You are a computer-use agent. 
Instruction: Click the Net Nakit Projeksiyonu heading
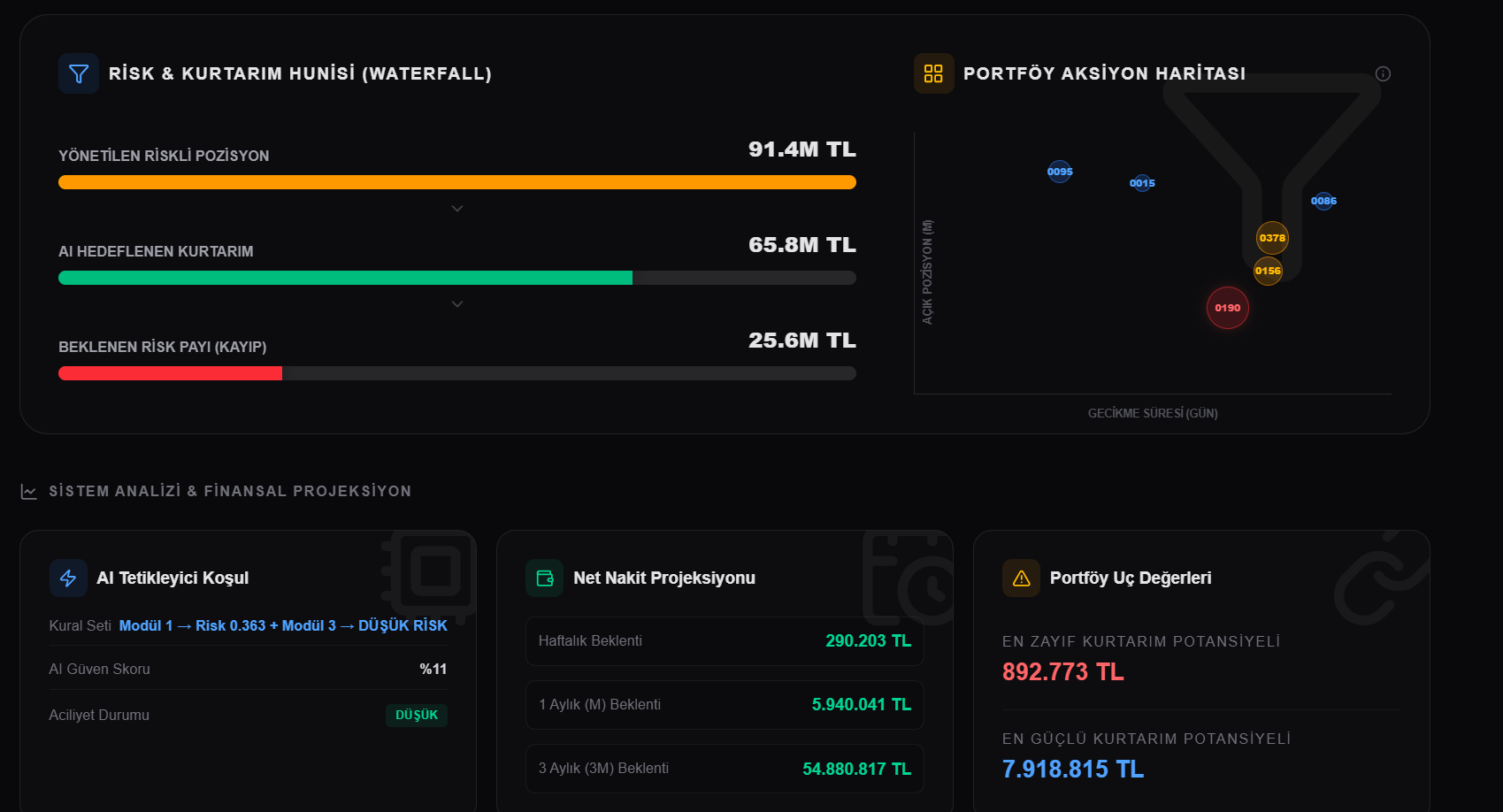pyautogui.click(x=664, y=578)
